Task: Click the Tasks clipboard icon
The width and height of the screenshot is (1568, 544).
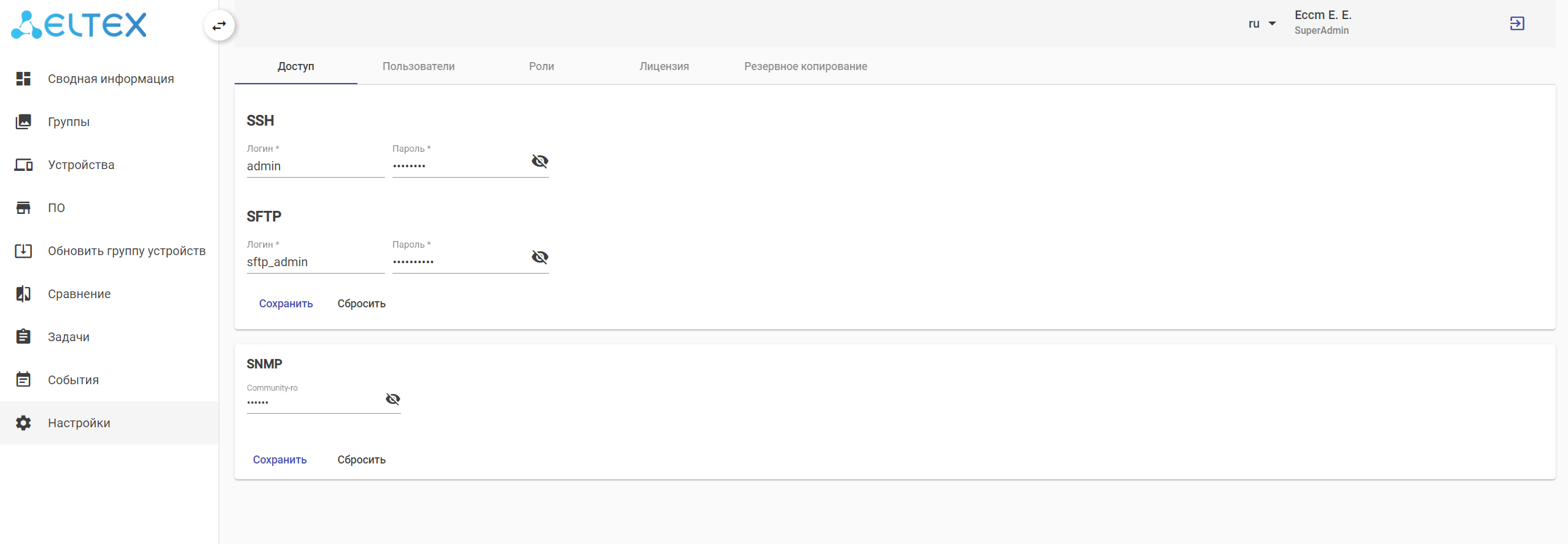Action: click(23, 337)
